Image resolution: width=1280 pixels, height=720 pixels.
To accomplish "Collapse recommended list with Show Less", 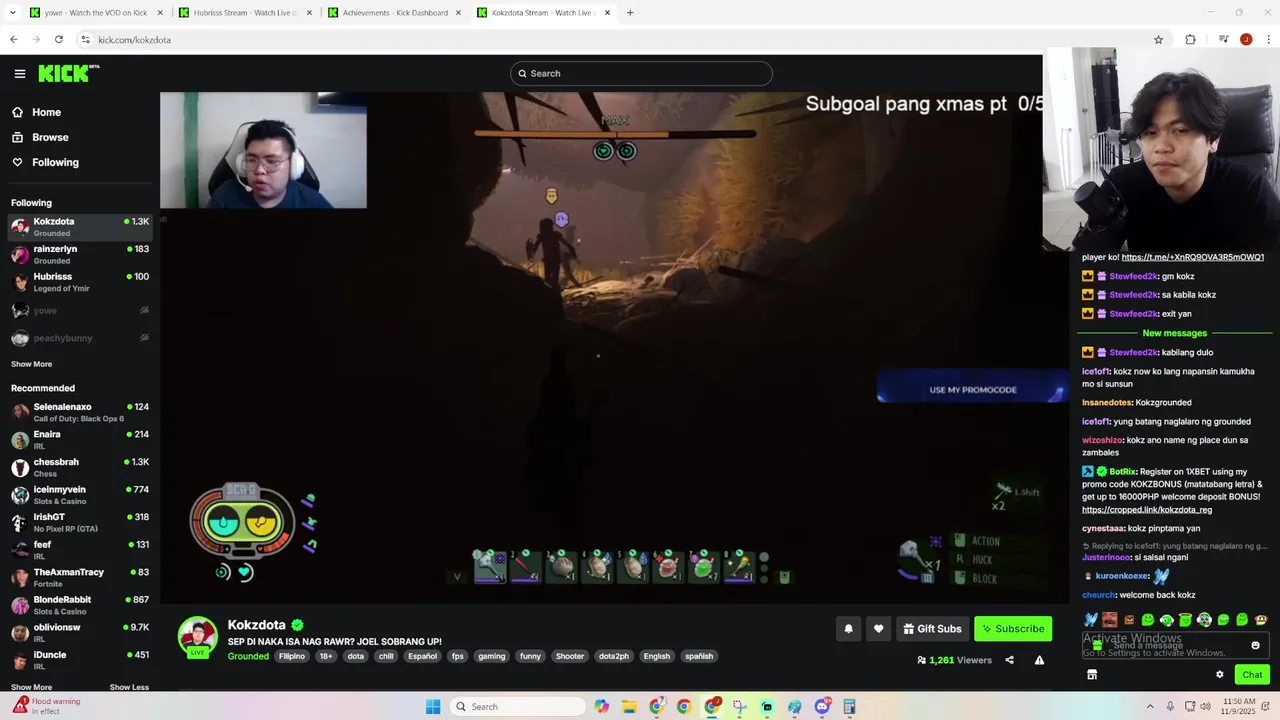I will tap(129, 687).
